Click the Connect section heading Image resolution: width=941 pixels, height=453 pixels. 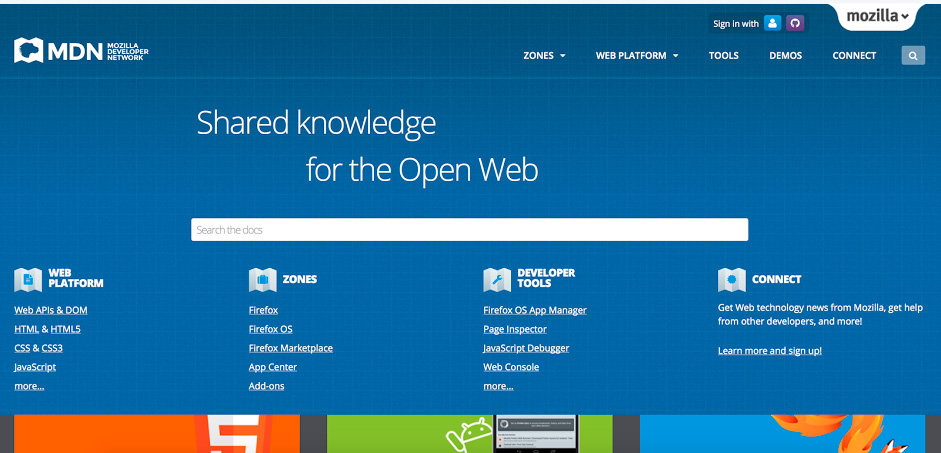click(x=777, y=280)
